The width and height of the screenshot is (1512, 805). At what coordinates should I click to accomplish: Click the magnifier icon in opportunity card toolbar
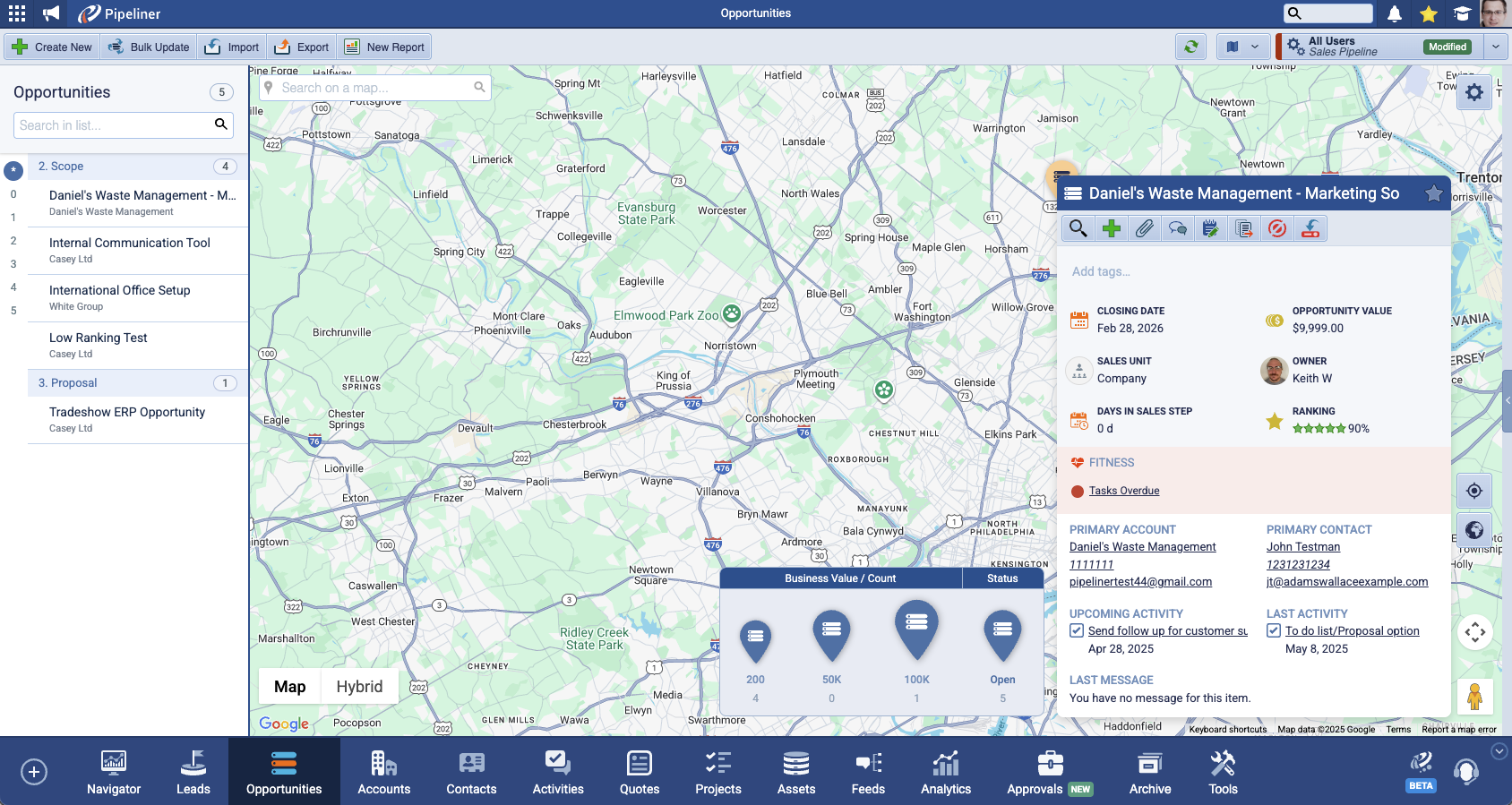[x=1078, y=229]
